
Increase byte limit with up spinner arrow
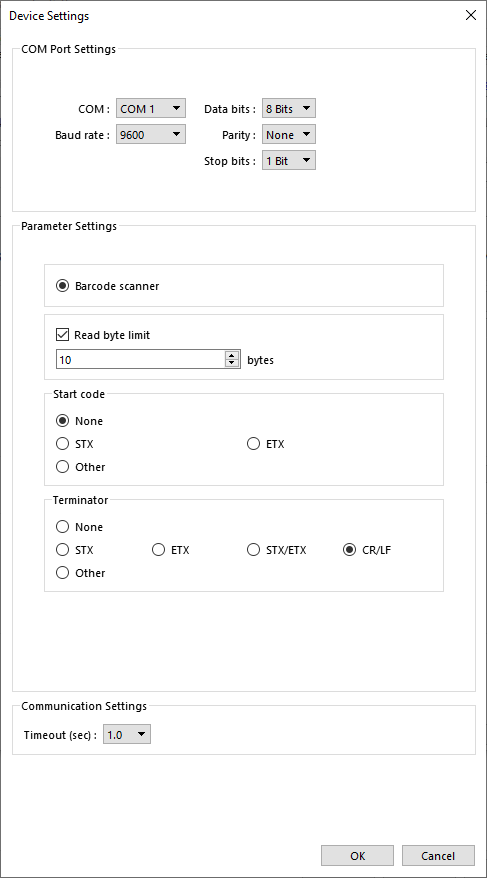click(232, 355)
